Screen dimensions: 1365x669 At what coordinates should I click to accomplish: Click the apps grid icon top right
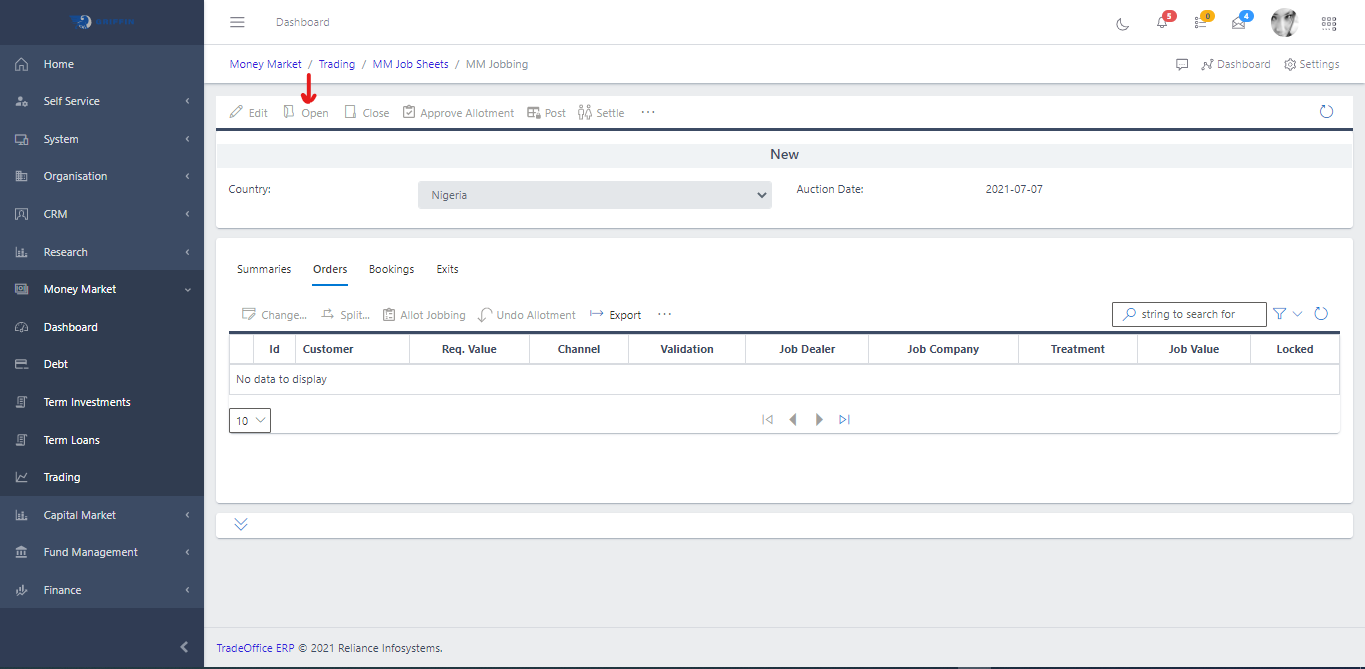1328,22
